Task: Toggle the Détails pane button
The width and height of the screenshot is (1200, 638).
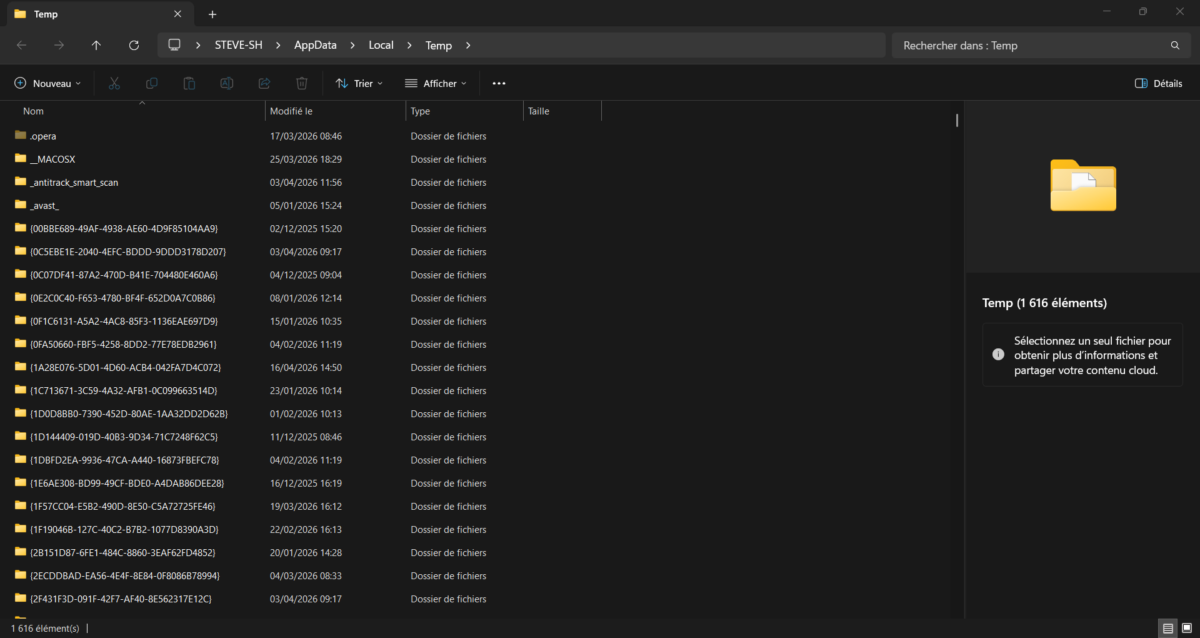Action: click(x=1158, y=84)
